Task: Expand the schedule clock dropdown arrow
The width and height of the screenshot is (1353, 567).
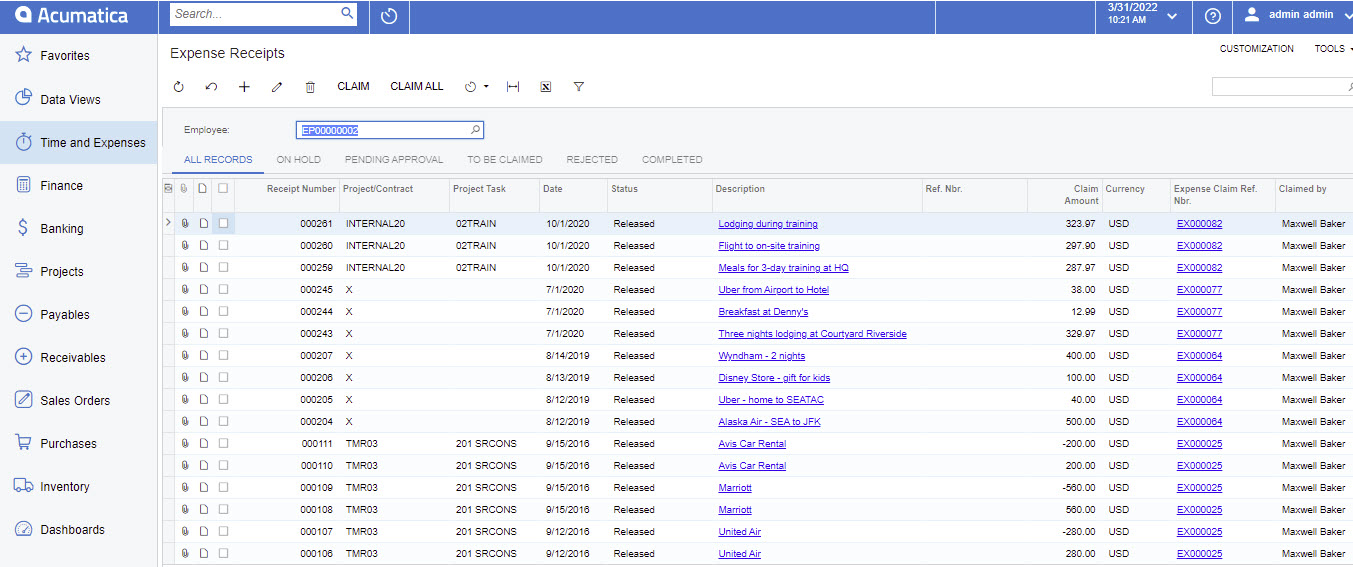Action: point(486,87)
